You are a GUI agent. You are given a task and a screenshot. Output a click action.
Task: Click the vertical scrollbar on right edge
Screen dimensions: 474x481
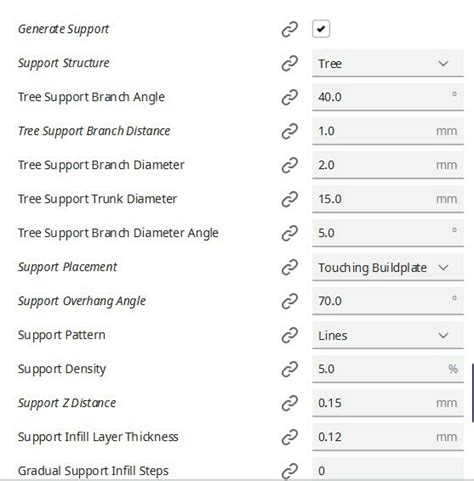point(473,393)
